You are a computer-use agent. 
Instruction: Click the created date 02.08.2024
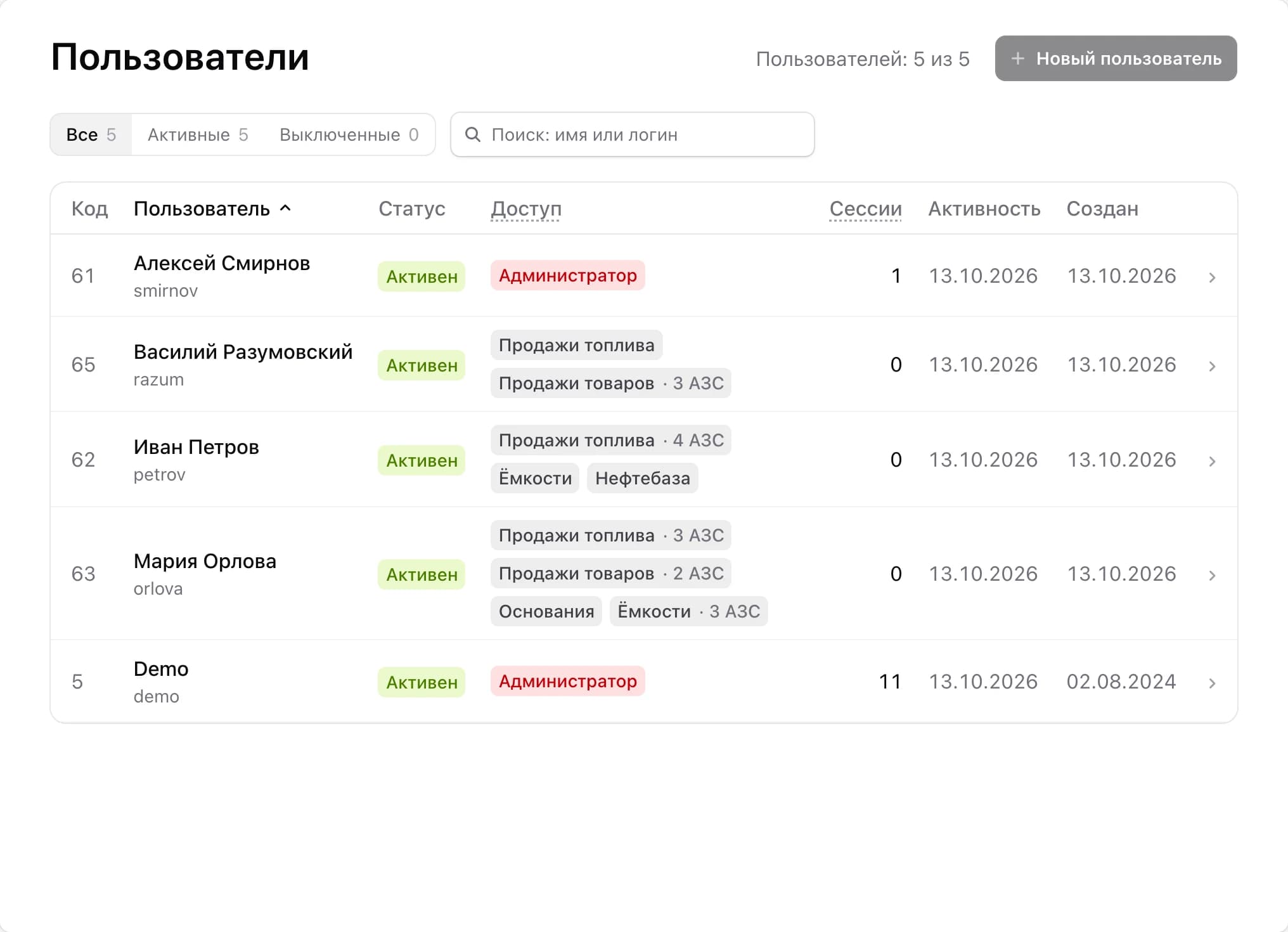[x=1121, y=682]
